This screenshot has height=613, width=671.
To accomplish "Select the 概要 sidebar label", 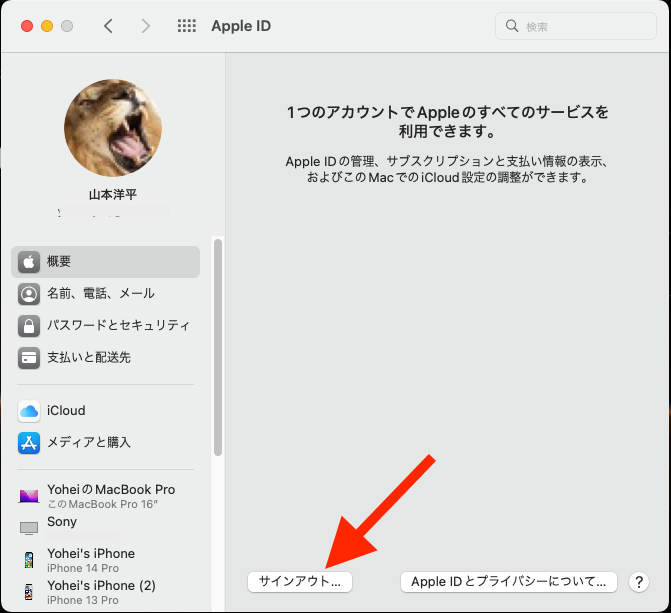I will coord(59,261).
